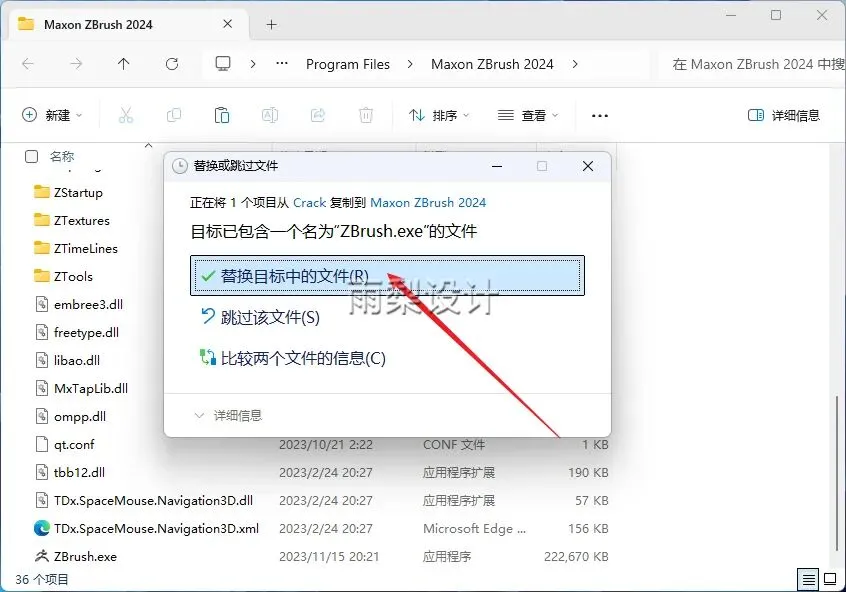
Task: Click the Cut scissors icon
Action: click(x=126, y=115)
